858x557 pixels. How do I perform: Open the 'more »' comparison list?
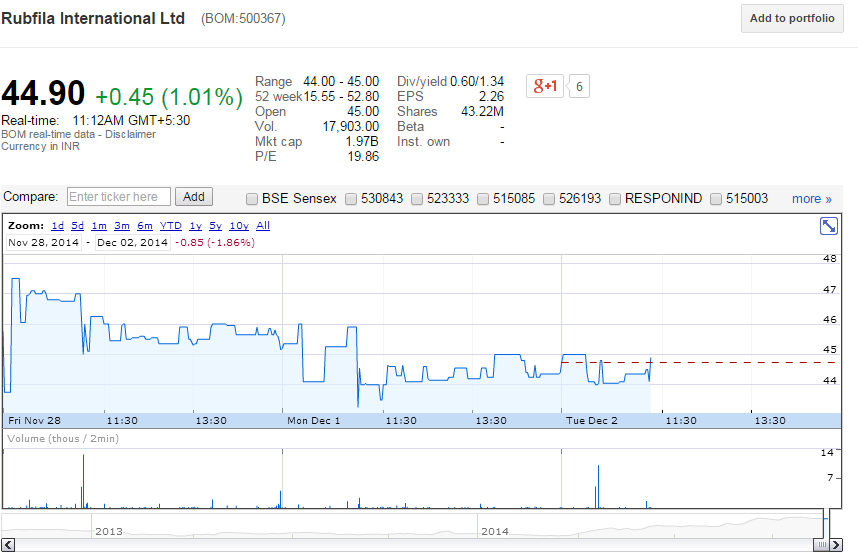point(811,199)
